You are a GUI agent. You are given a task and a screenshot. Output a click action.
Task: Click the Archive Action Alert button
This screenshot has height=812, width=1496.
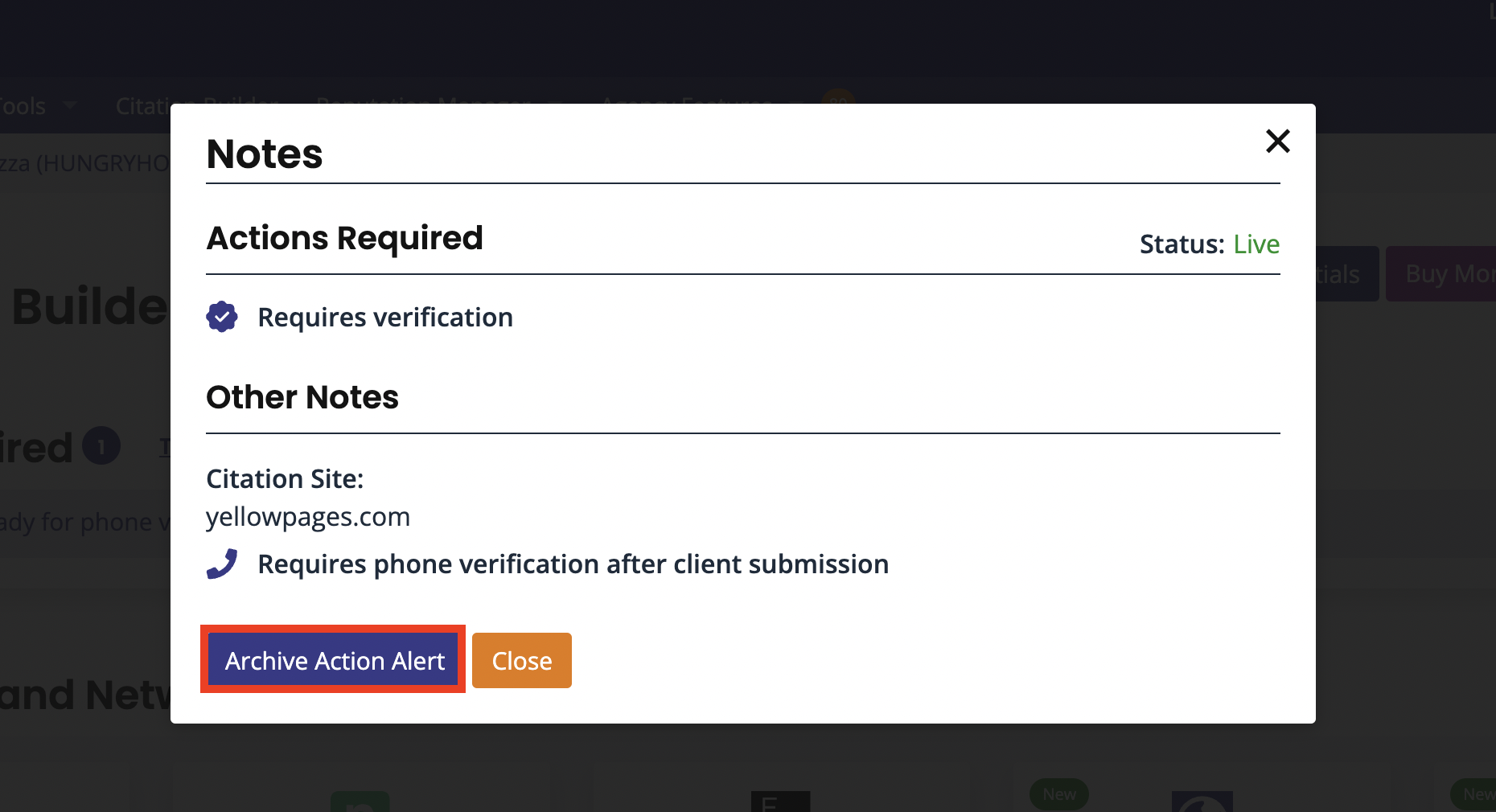[334, 660]
